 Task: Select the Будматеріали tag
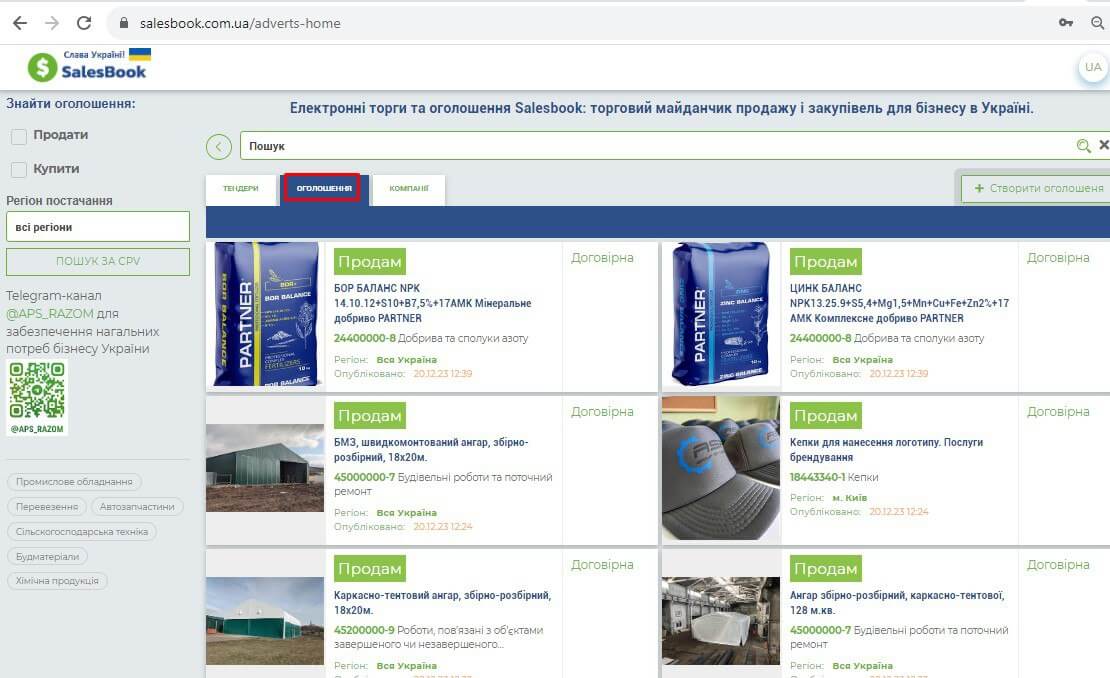47,556
